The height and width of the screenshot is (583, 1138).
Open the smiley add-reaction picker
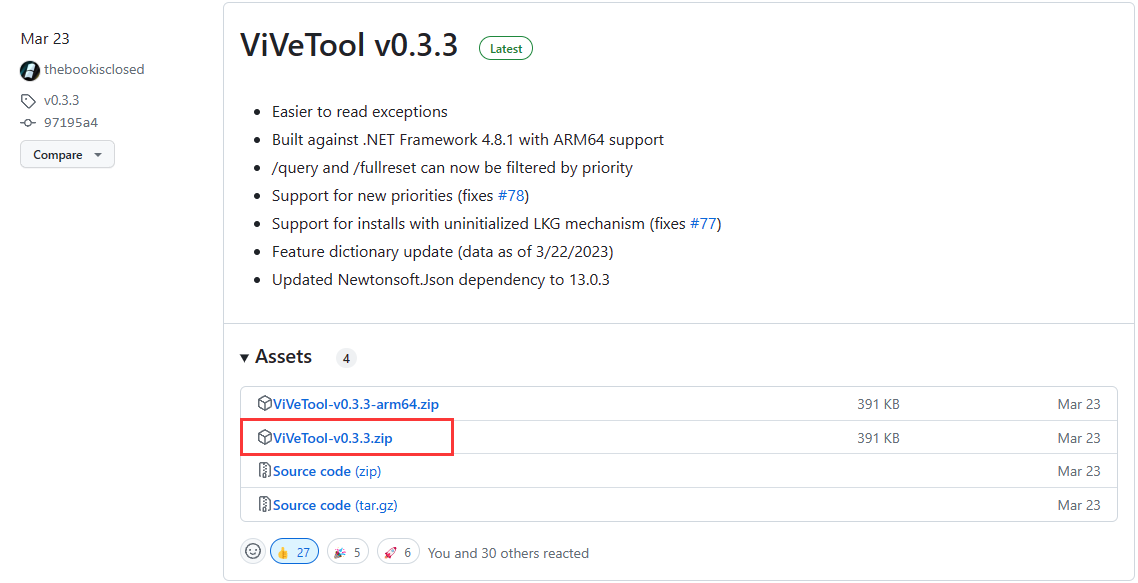pyautogui.click(x=253, y=551)
